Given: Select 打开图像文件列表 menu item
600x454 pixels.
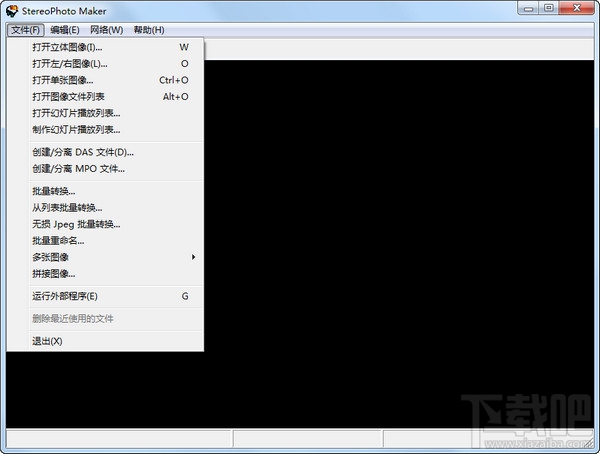Looking at the screenshot, I should (x=105, y=96).
